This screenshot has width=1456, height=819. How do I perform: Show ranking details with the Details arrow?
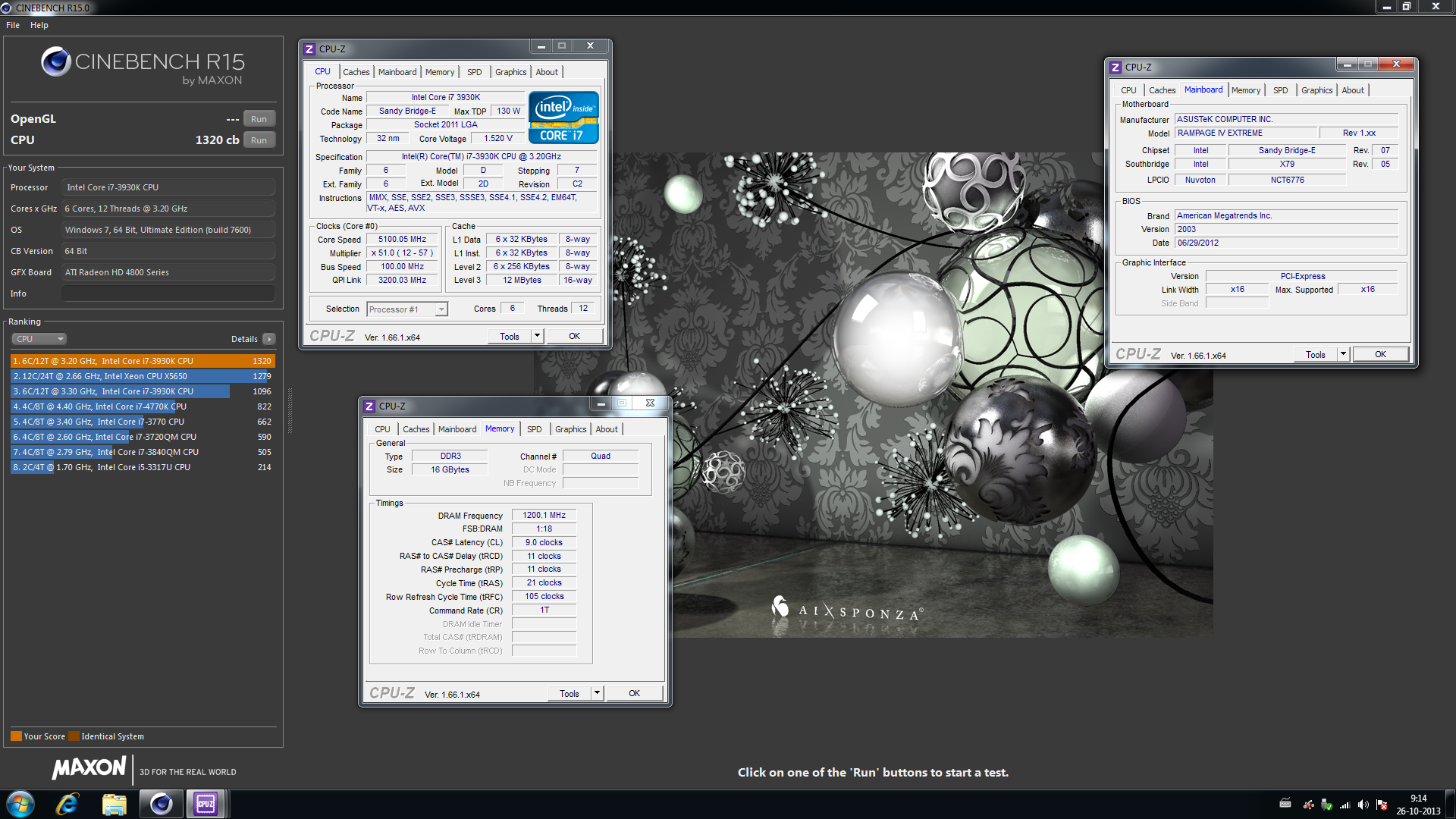[x=269, y=339]
